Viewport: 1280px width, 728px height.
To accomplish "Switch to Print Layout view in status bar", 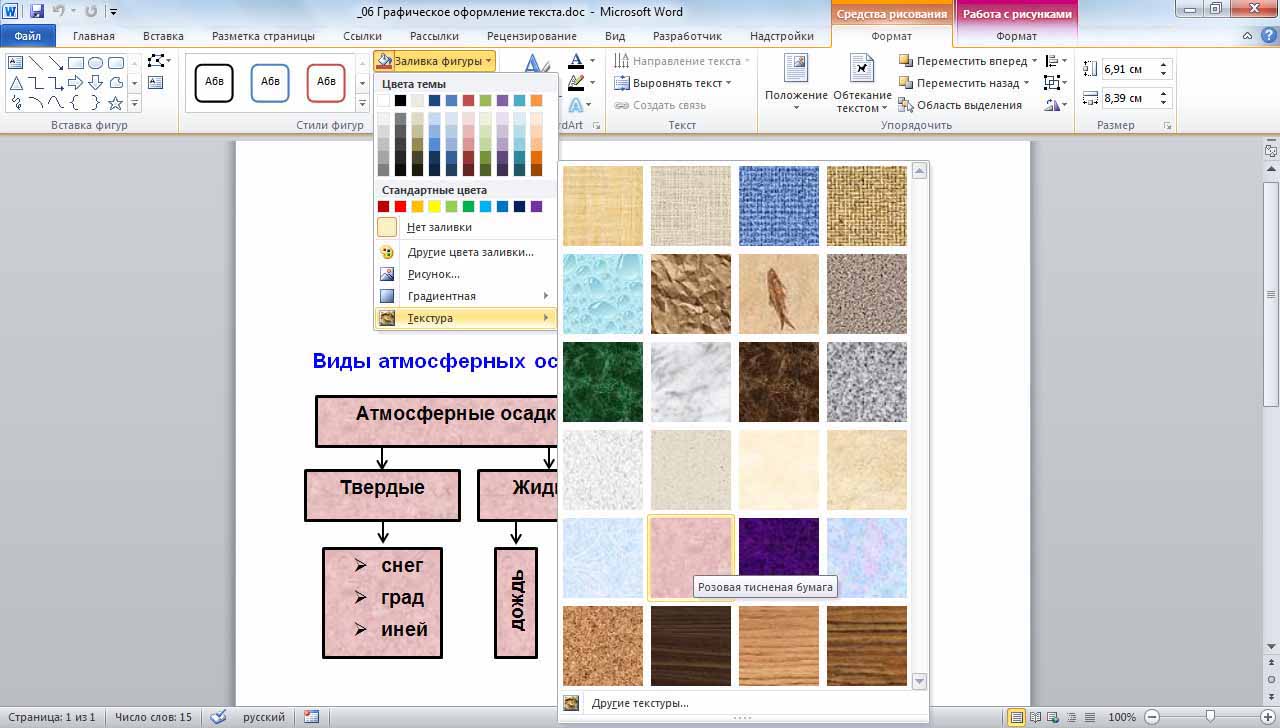I will pyautogui.click(x=1017, y=717).
